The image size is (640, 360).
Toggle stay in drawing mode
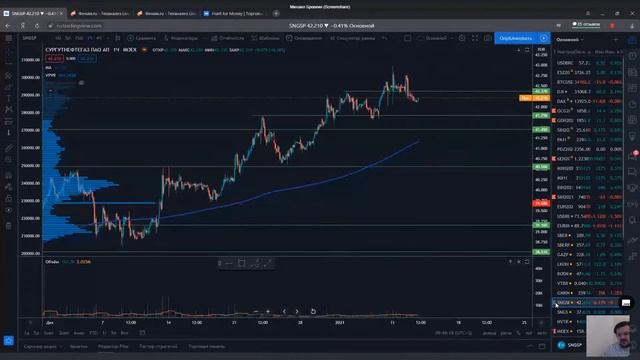tap(9, 187)
